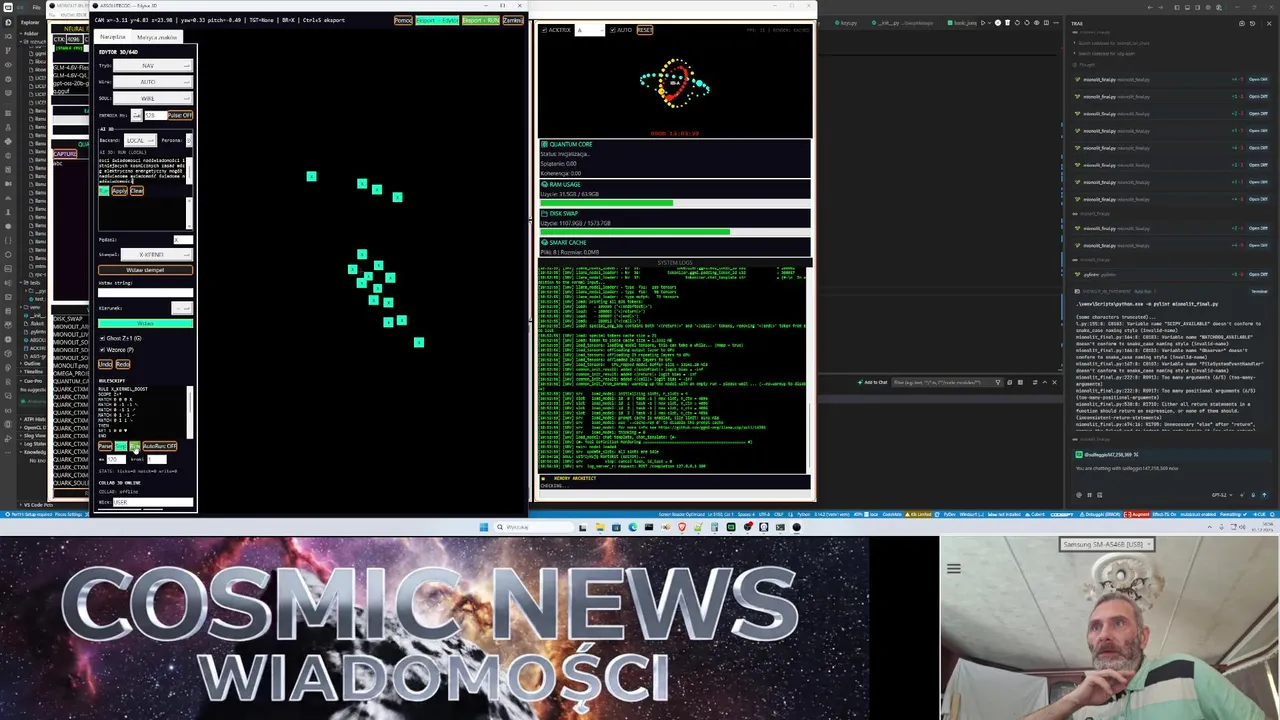The width and height of the screenshot is (1280, 720).
Task: Click the orbiting particle visualization
Action: click(676, 85)
